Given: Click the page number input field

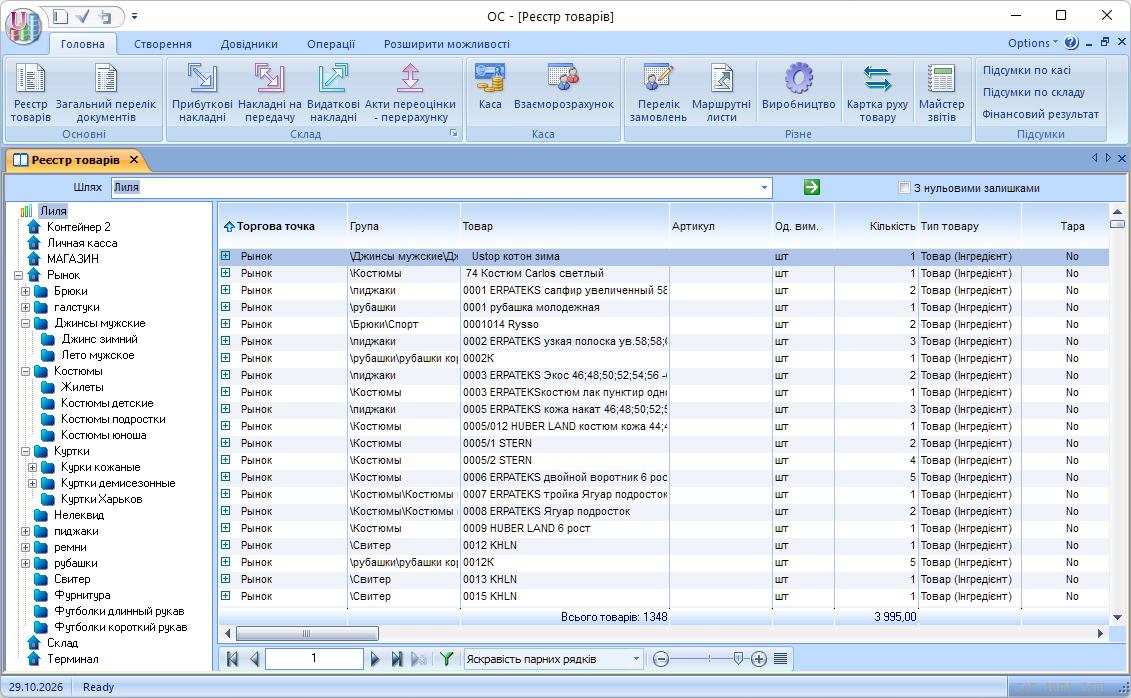Looking at the screenshot, I should pyautogui.click(x=314, y=658).
